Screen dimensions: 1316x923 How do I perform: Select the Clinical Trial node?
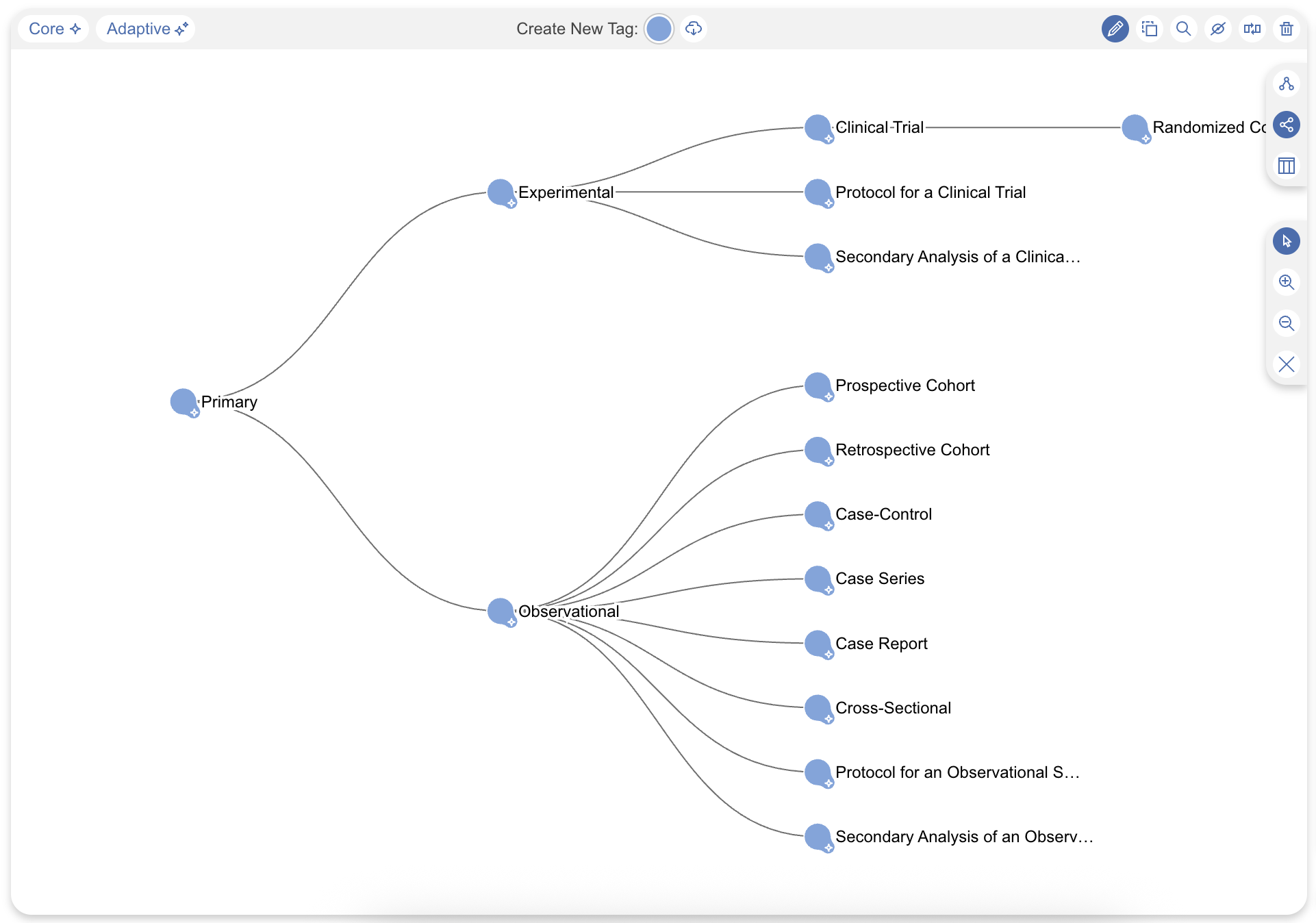tap(818, 128)
